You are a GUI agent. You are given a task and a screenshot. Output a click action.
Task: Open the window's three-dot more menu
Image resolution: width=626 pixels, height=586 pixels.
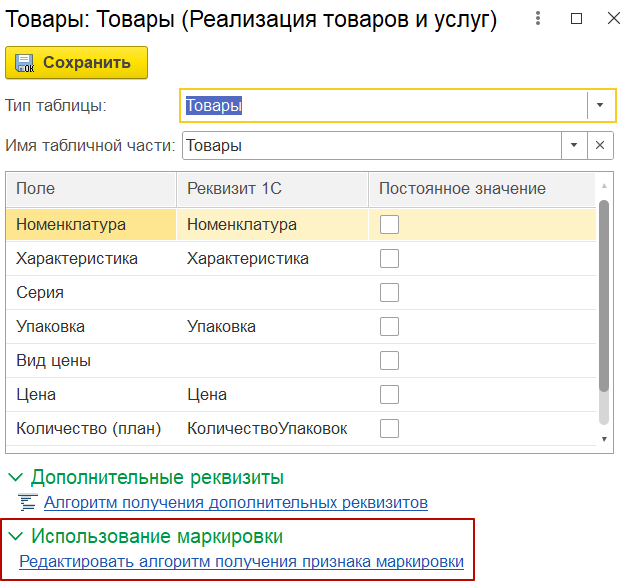tap(540, 19)
